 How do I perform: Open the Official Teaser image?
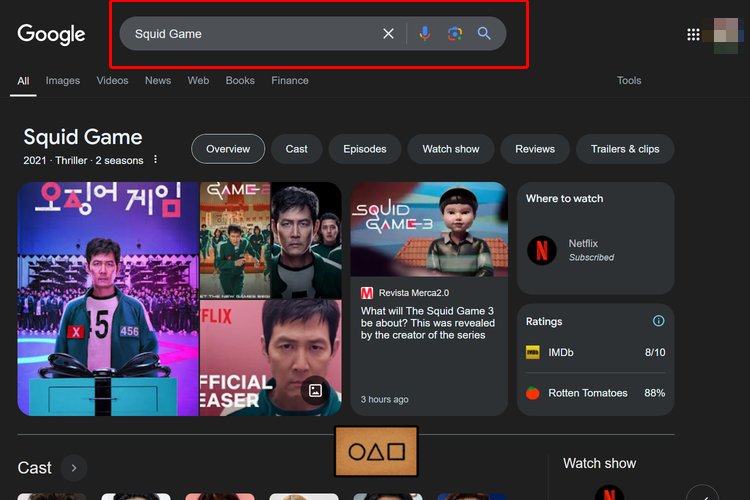(271, 358)
